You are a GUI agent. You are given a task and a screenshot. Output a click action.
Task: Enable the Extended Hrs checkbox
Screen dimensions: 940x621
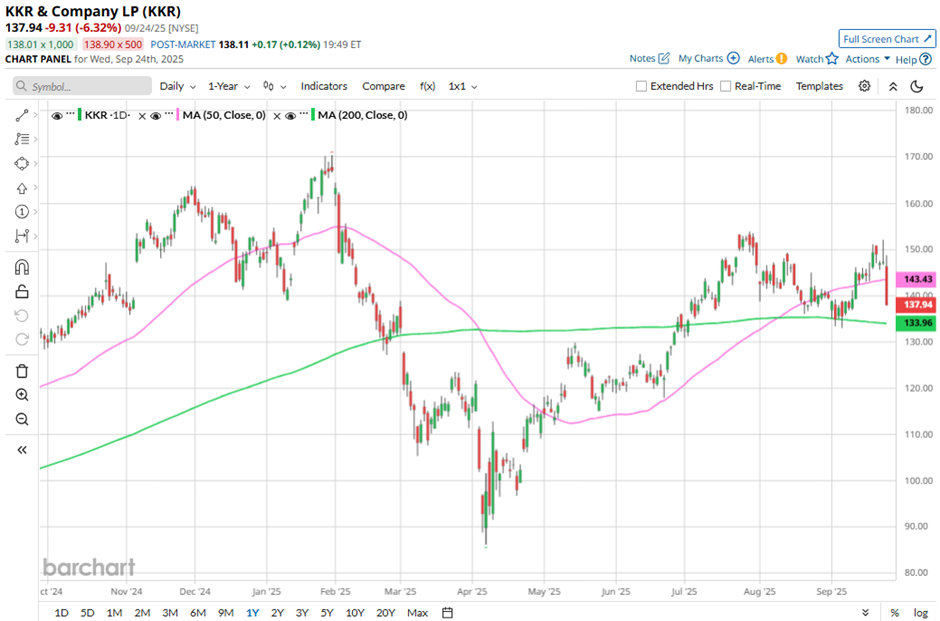[642, 86]
